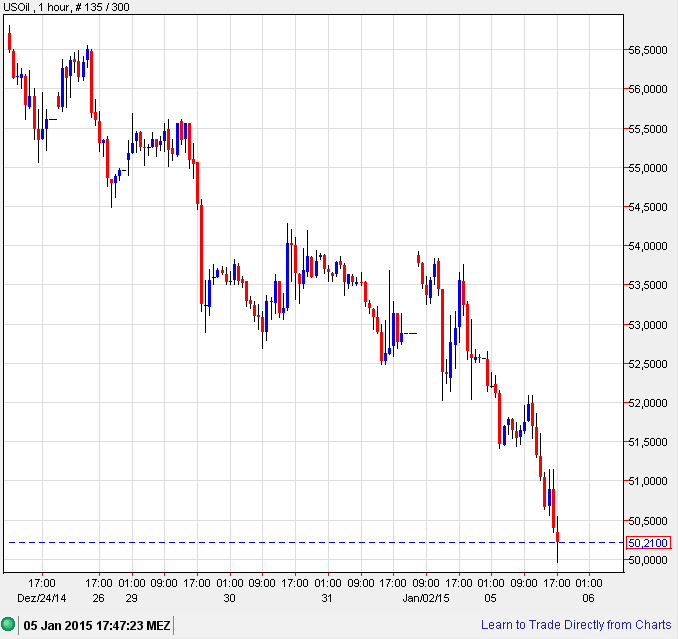Click the timestamp 05 Jan 2015 17:47:23 MEZ

tap(97, 625)
